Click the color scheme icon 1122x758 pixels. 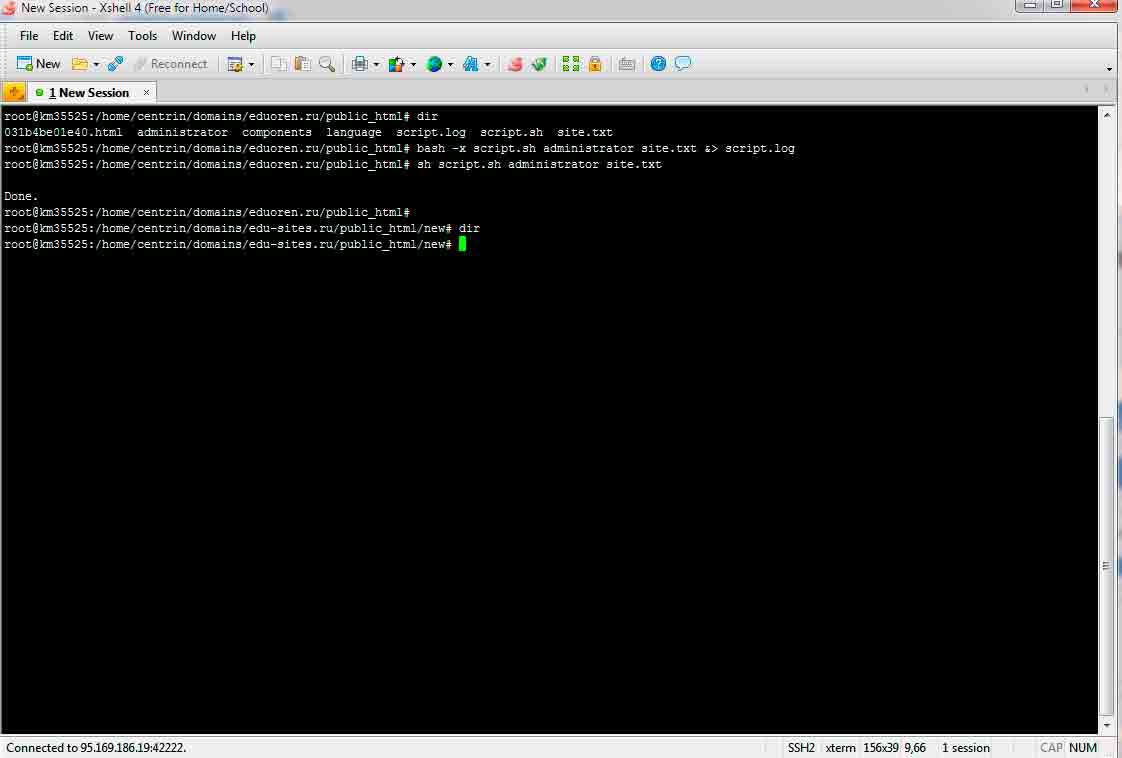pyautogui.click(x=396, y=64)
